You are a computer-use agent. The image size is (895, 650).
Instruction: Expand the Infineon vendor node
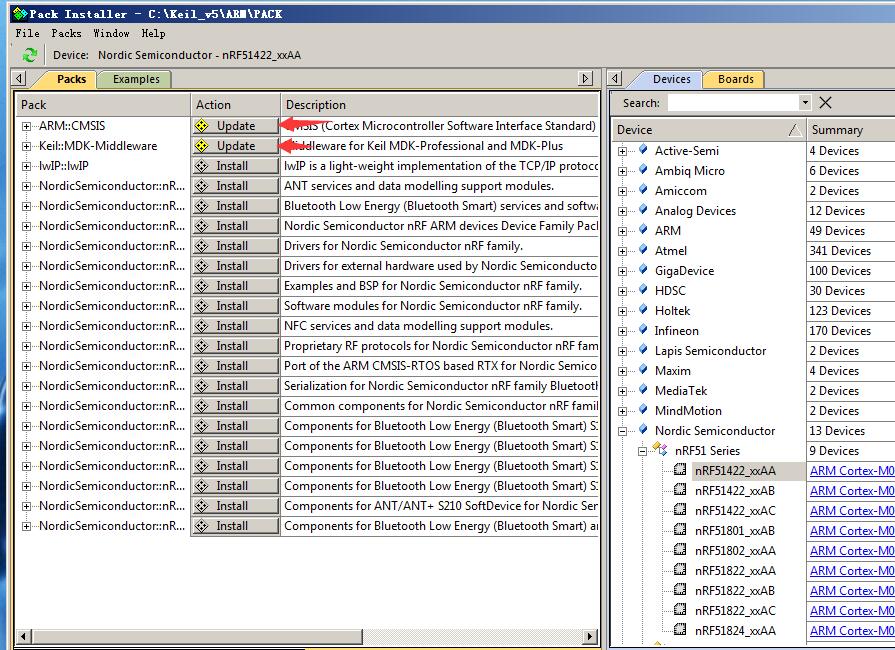pyautogui.click(x=622, y=331)
